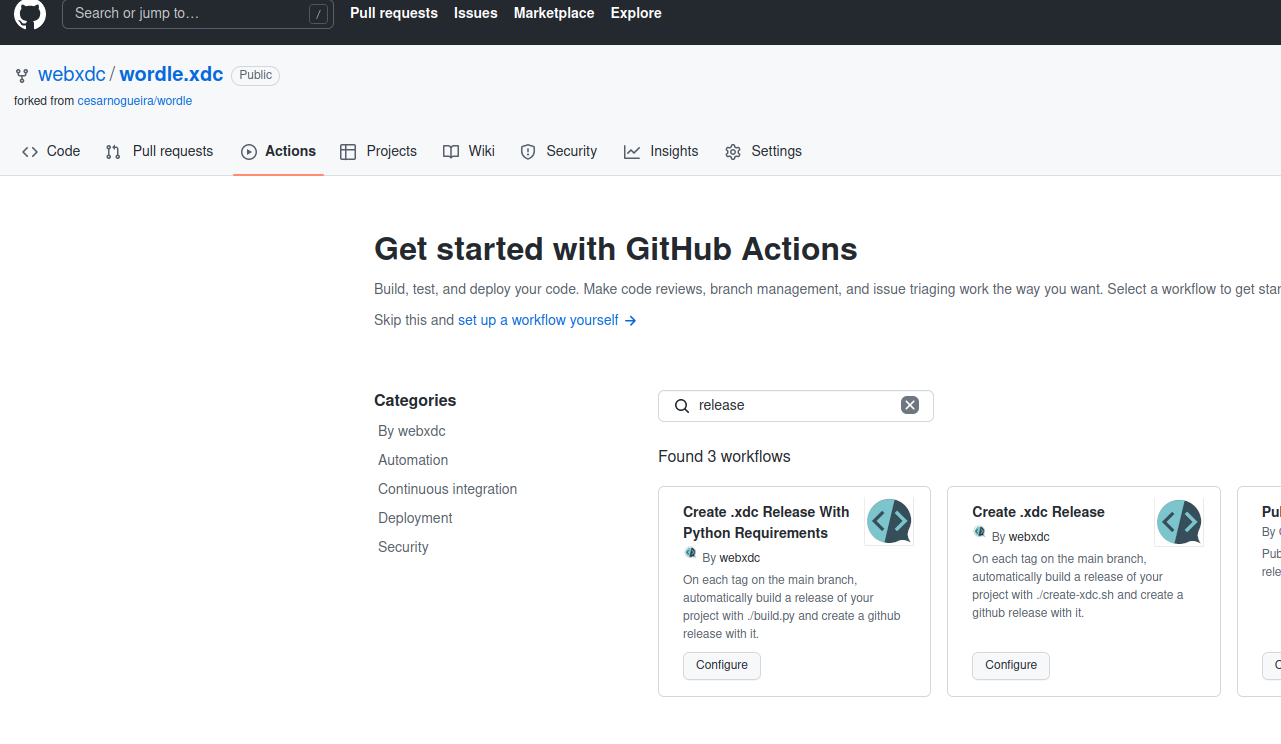
Task: Click Found 3 workflows text
Action: point(724,457)
